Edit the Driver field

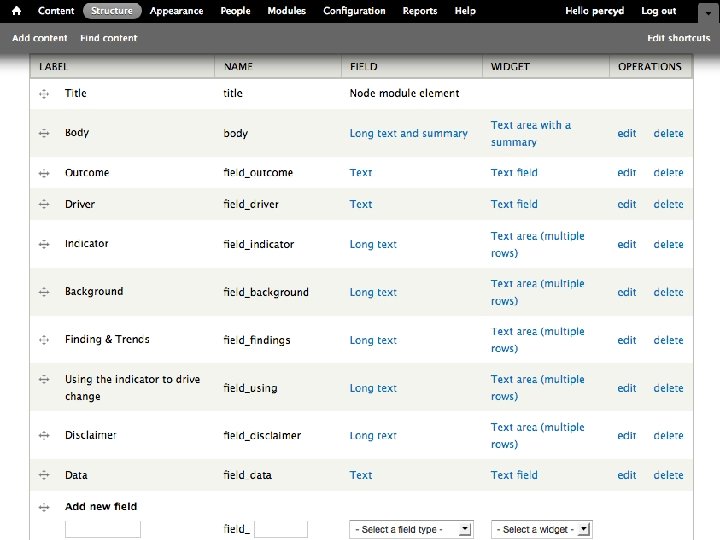pyautogui.click(x=627, y=204)
